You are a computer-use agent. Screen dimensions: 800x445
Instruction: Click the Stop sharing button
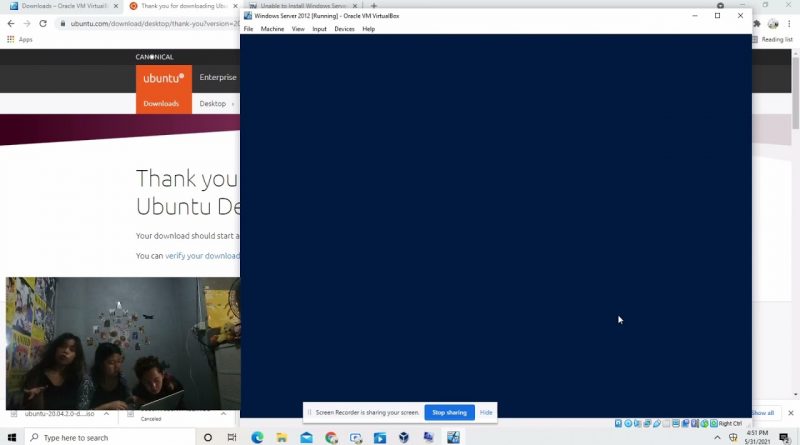449,412
